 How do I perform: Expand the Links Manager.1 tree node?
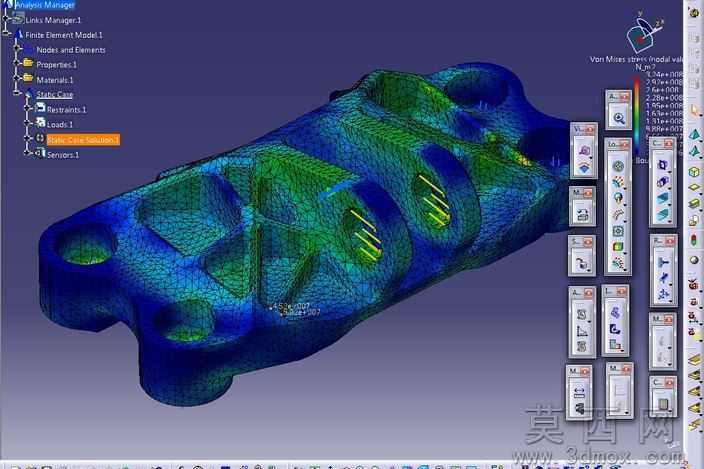6,19
